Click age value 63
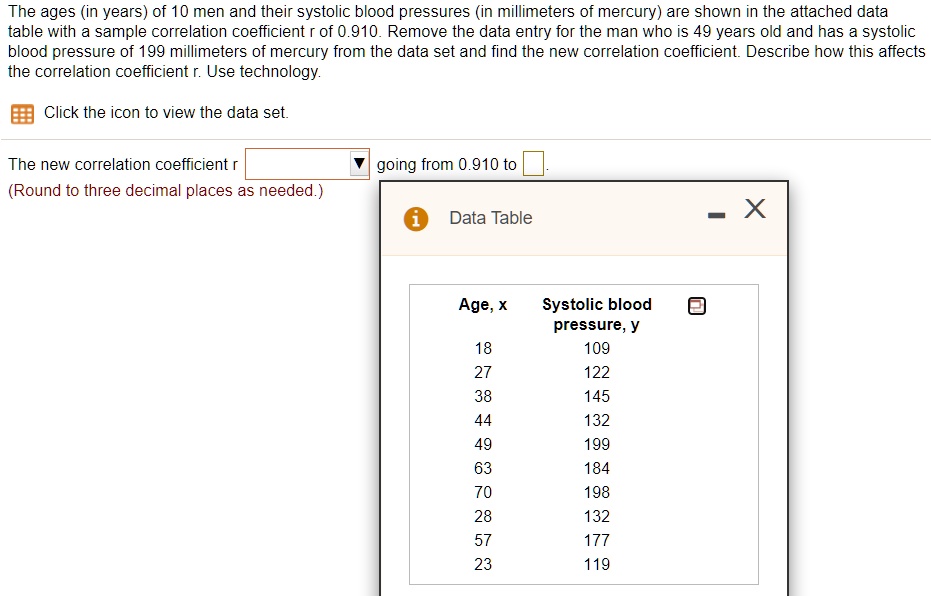Viewport: 931px width, 596px height. point(483,468)
